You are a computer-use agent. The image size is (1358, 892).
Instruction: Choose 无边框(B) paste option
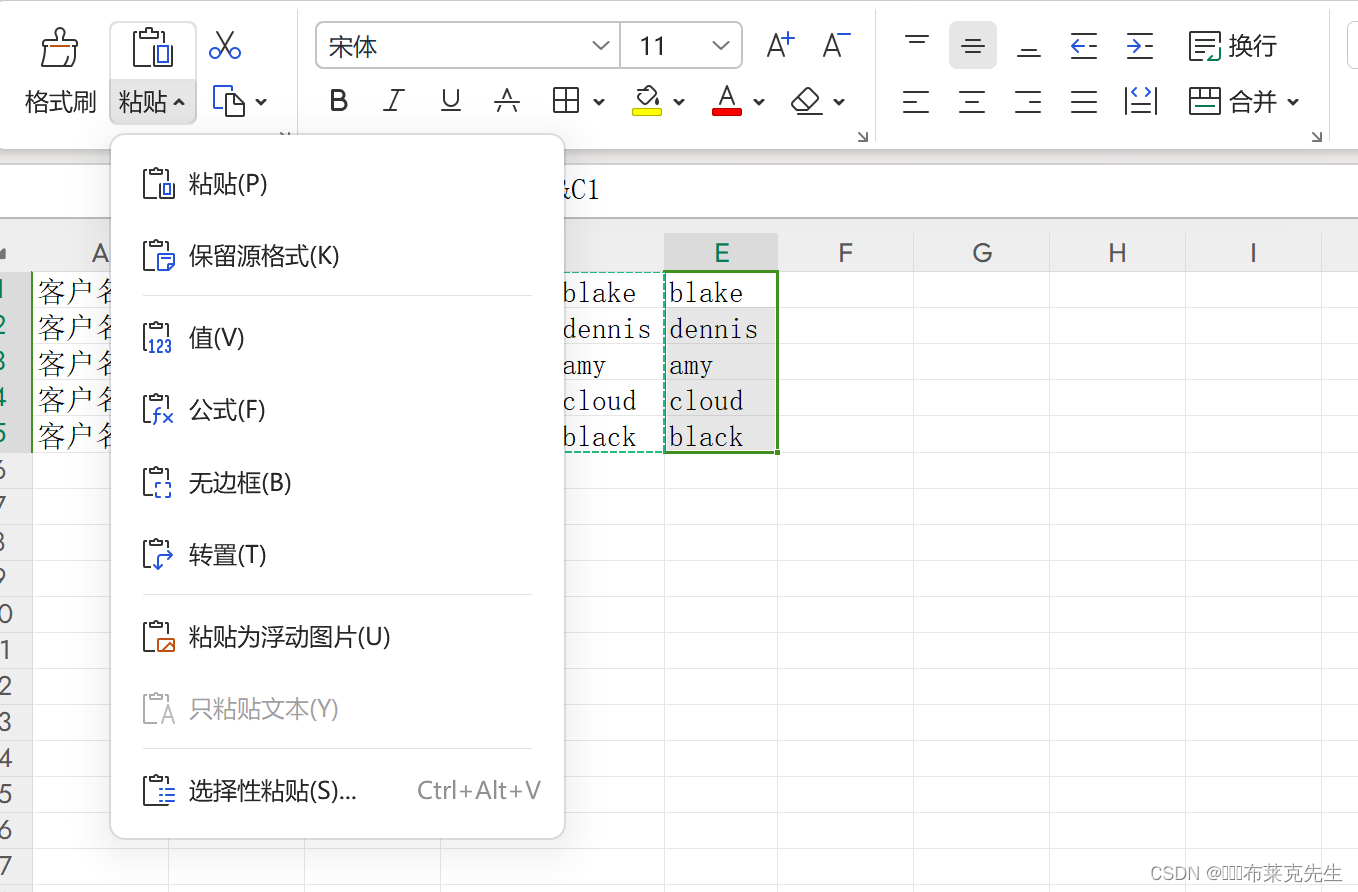(x=337, y=483)
